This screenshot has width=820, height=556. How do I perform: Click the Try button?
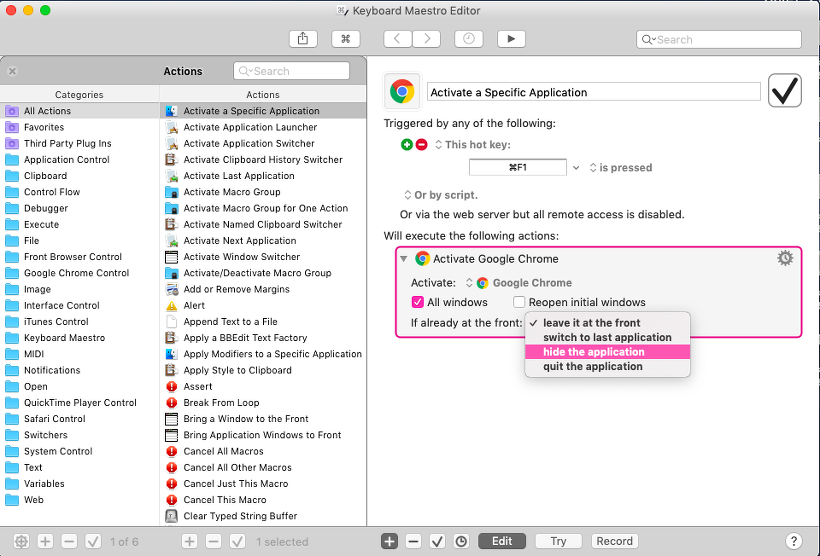(x=559, y=541)
